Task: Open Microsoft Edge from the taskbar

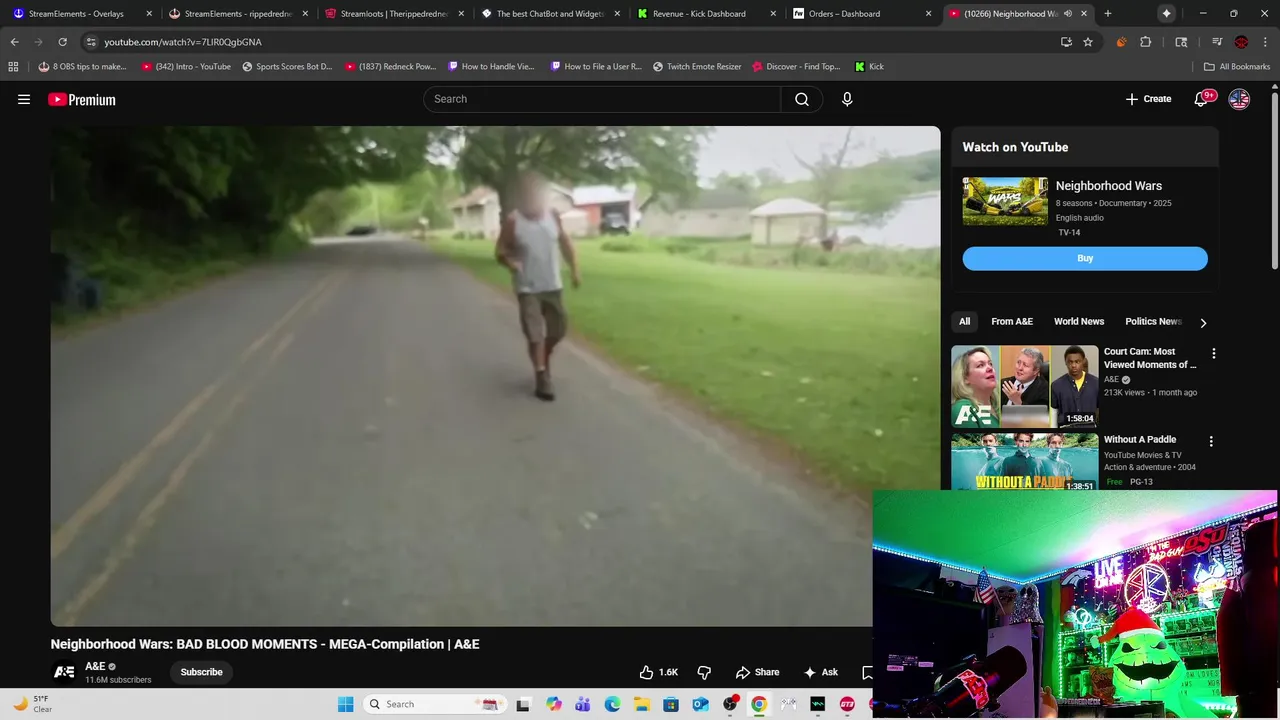Action: 612,704
